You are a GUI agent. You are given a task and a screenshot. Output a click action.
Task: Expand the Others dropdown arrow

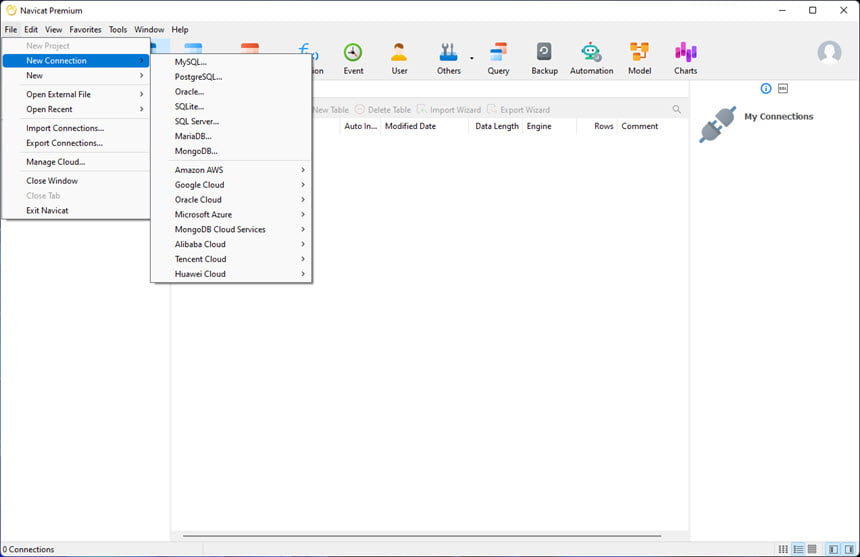pos(472,58)
